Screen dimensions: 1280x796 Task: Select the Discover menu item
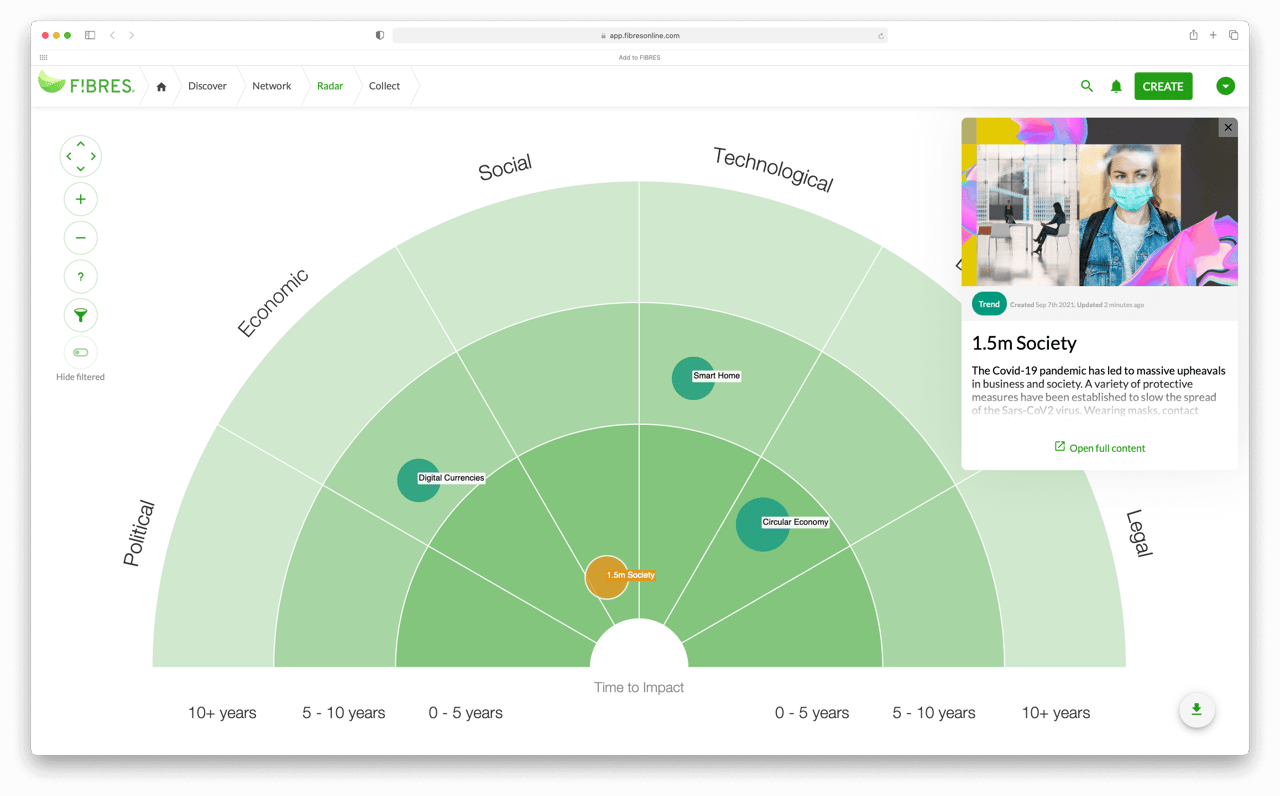coord(207,86)
